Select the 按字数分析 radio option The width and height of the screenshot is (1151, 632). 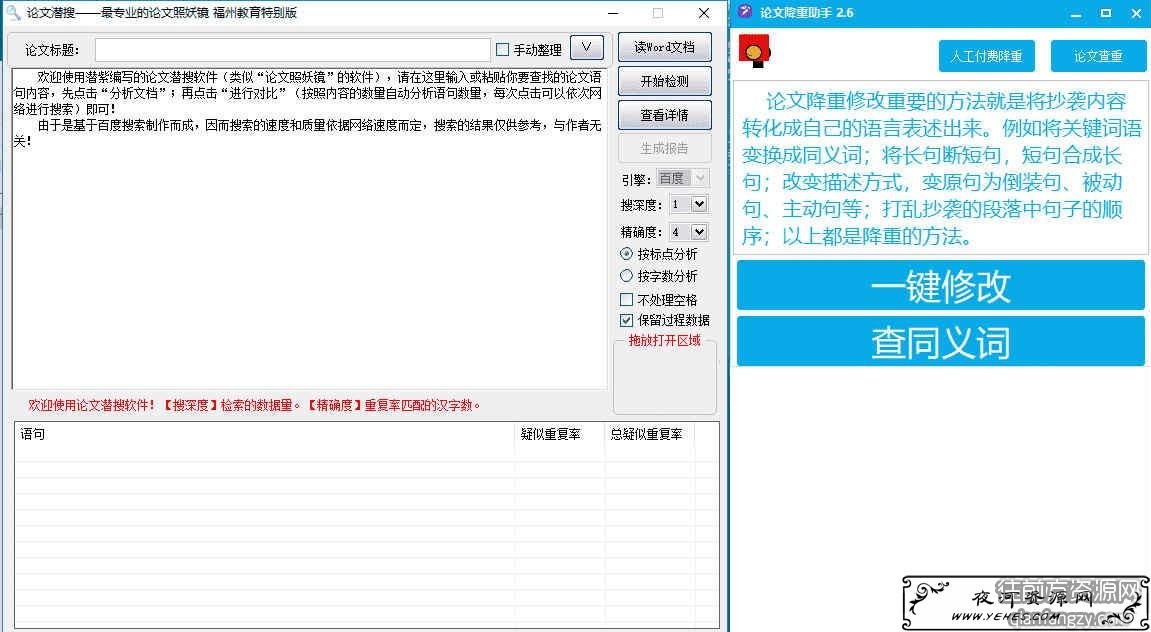(x=626, y=276)
